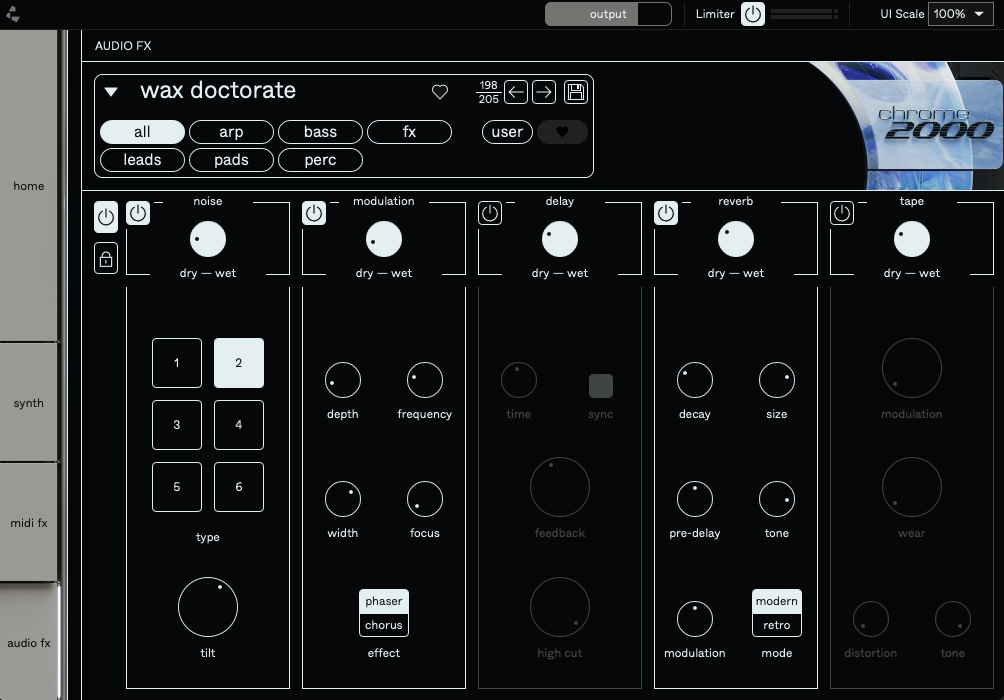The width and height of the screenshot is (1004, 700).
Task: Select the phaser effect
Action: [384, 601]
